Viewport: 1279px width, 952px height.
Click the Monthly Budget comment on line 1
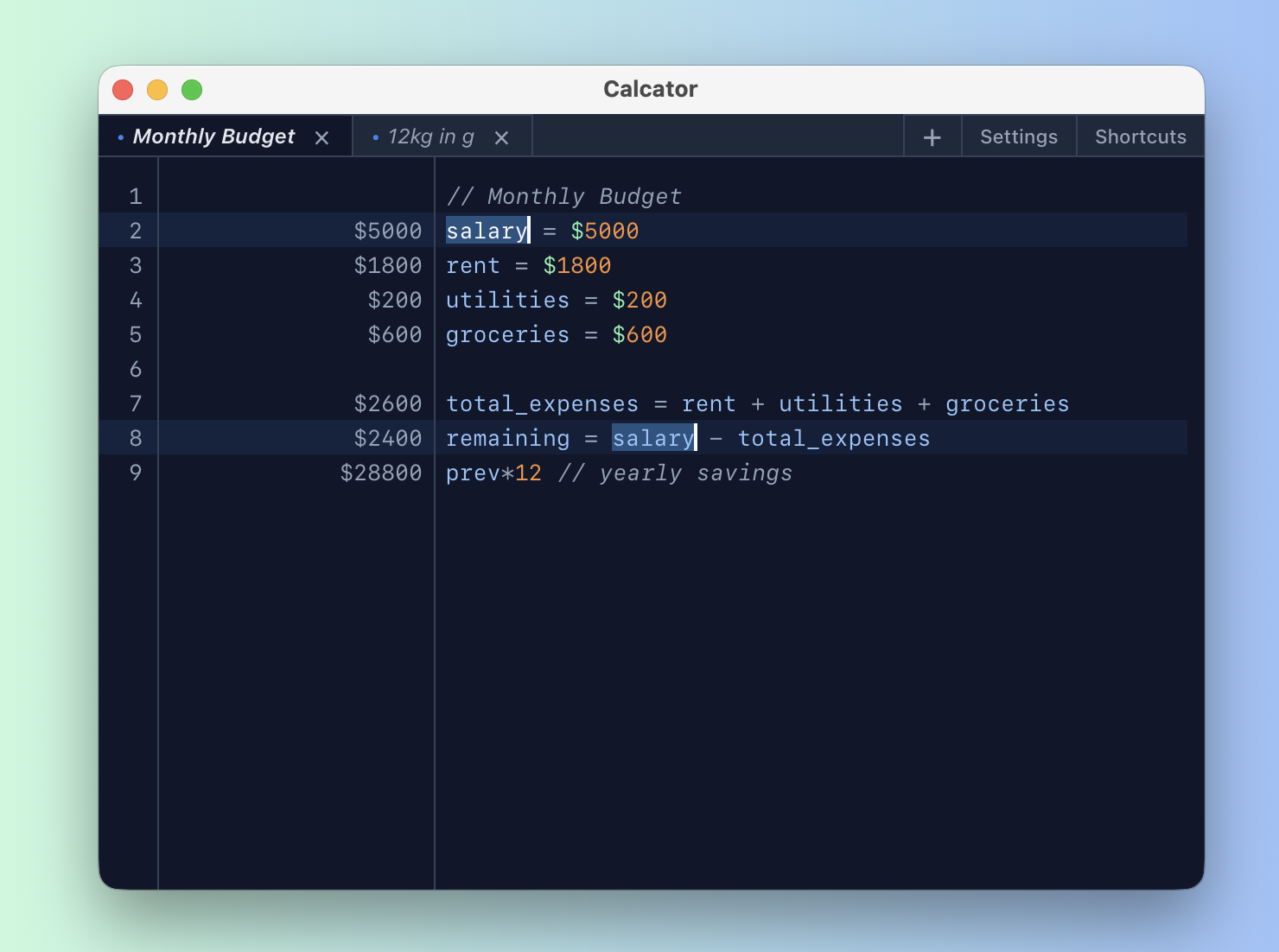point(563,196)
